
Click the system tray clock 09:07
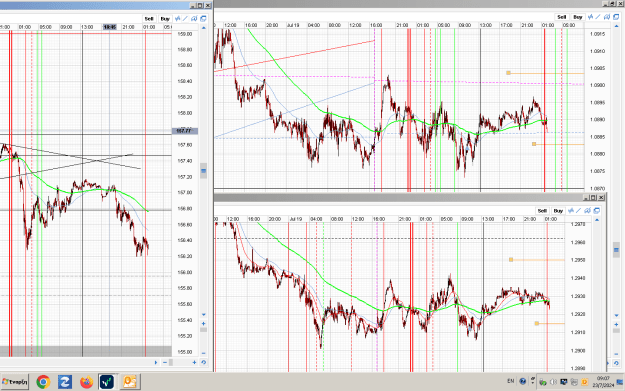603,378
